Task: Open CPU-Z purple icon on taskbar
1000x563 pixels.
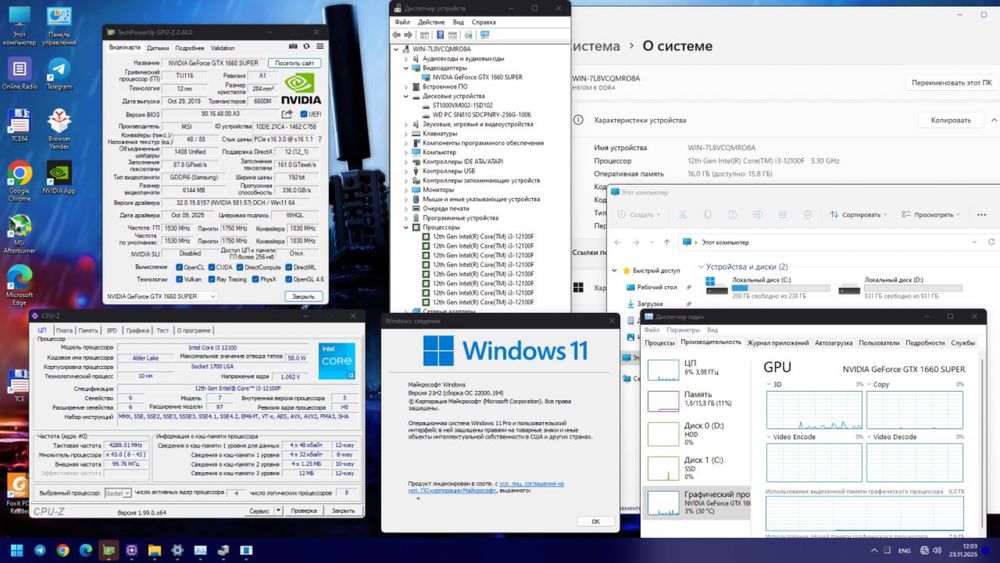Action: click(131, 550)
